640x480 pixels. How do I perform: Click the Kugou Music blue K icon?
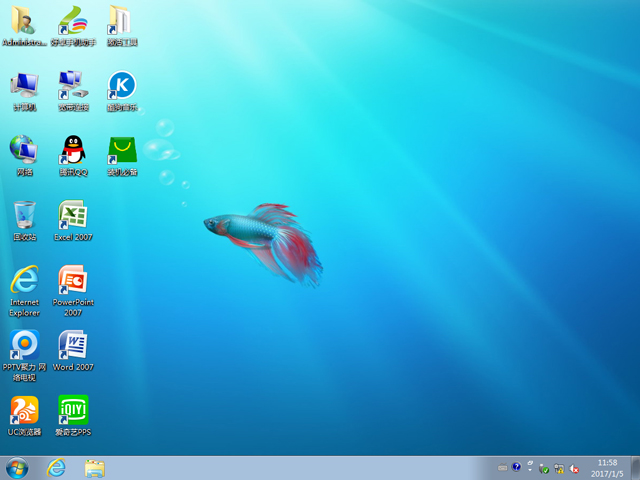(121, 86)
